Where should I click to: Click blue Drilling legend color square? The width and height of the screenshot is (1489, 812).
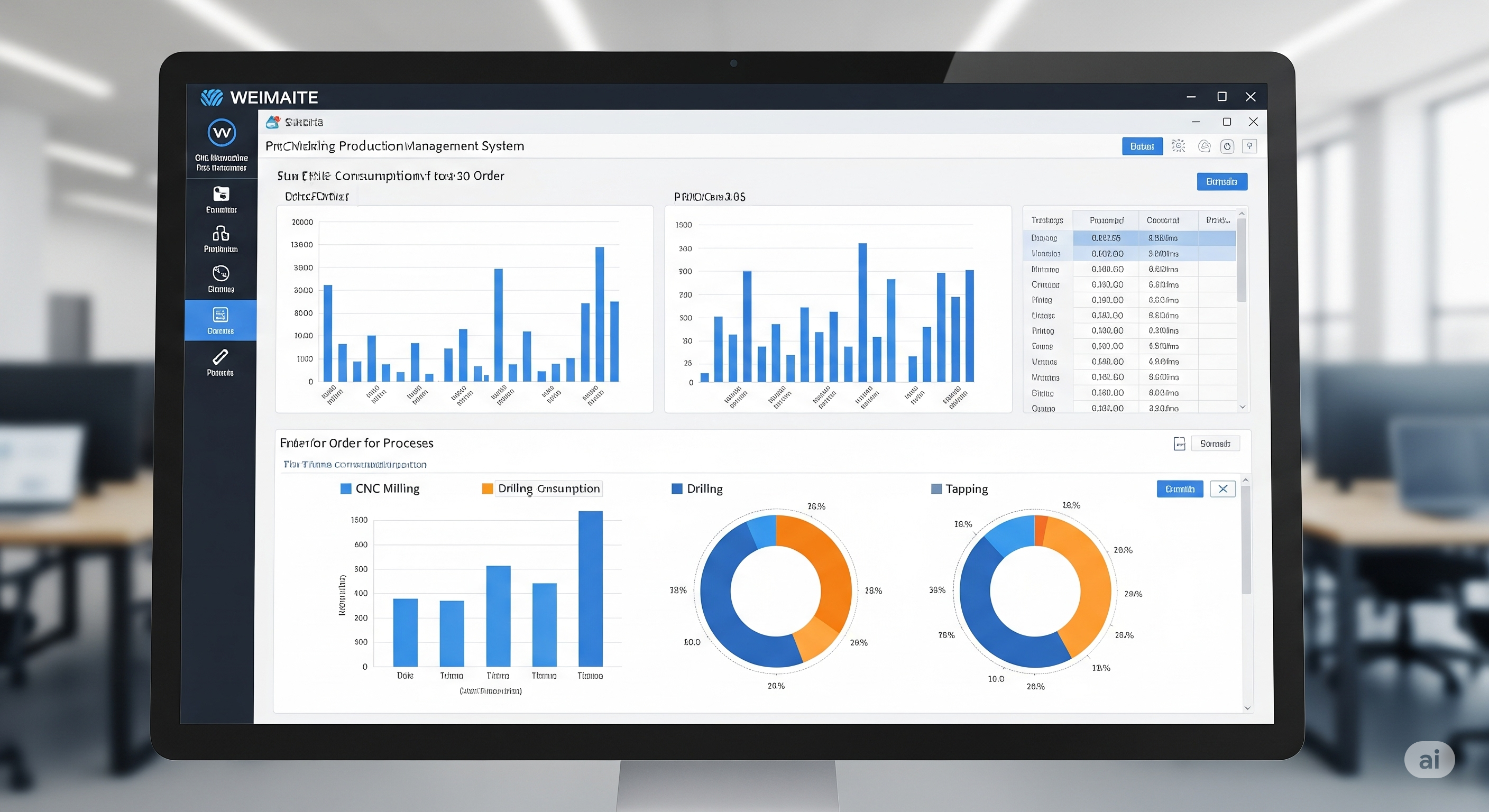point(677,489)
